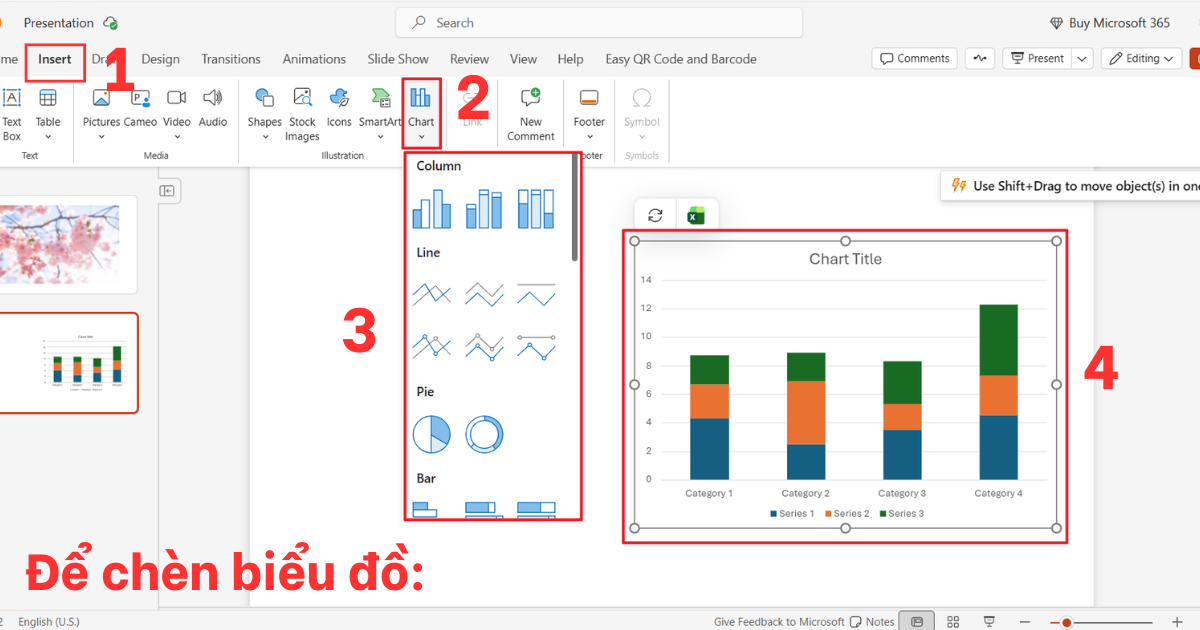Choose the basic line chart
The height and width of the screenshot is (630, 1200).
click(431, 294)
